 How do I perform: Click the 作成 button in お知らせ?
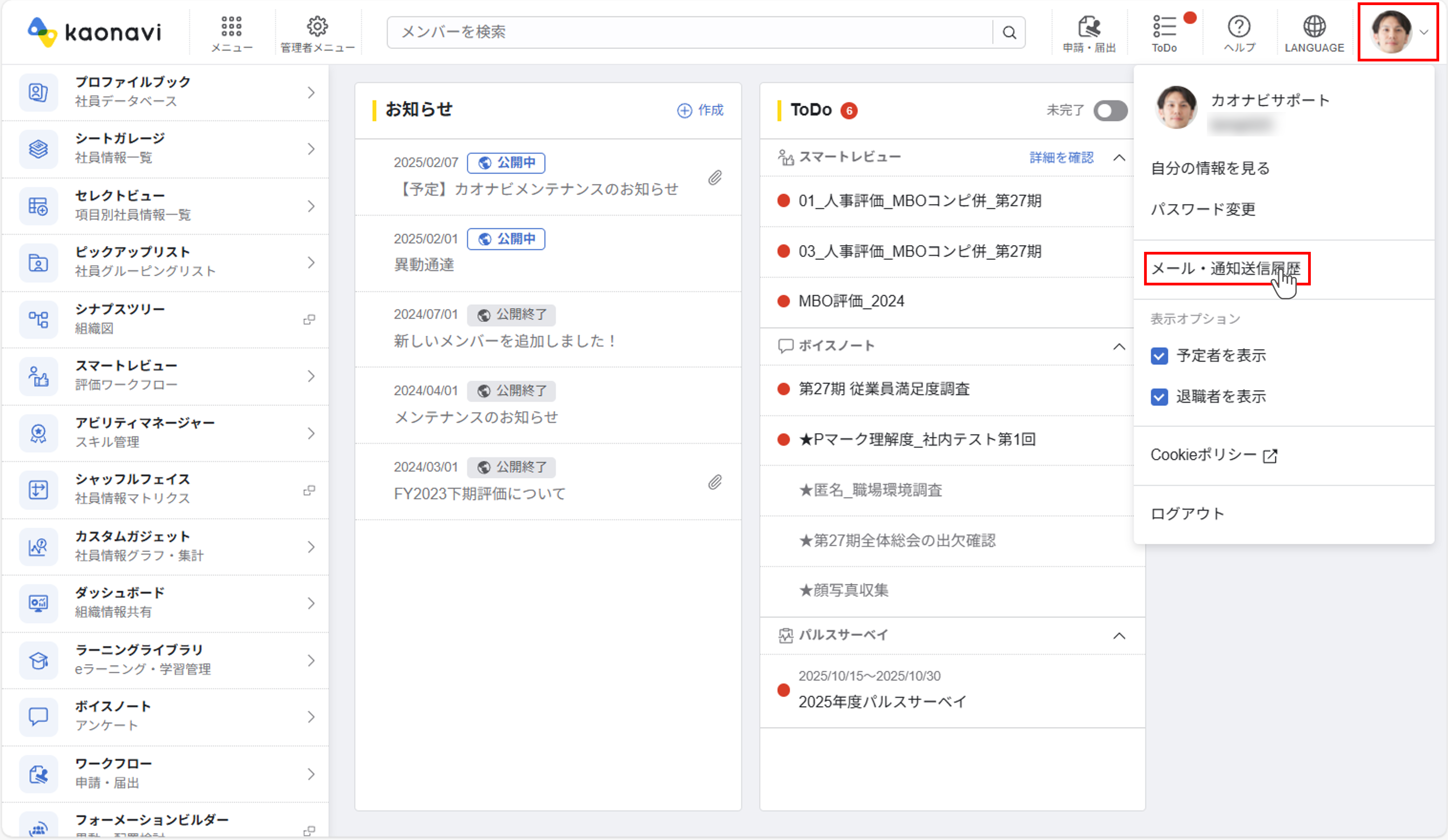point(701,110)
